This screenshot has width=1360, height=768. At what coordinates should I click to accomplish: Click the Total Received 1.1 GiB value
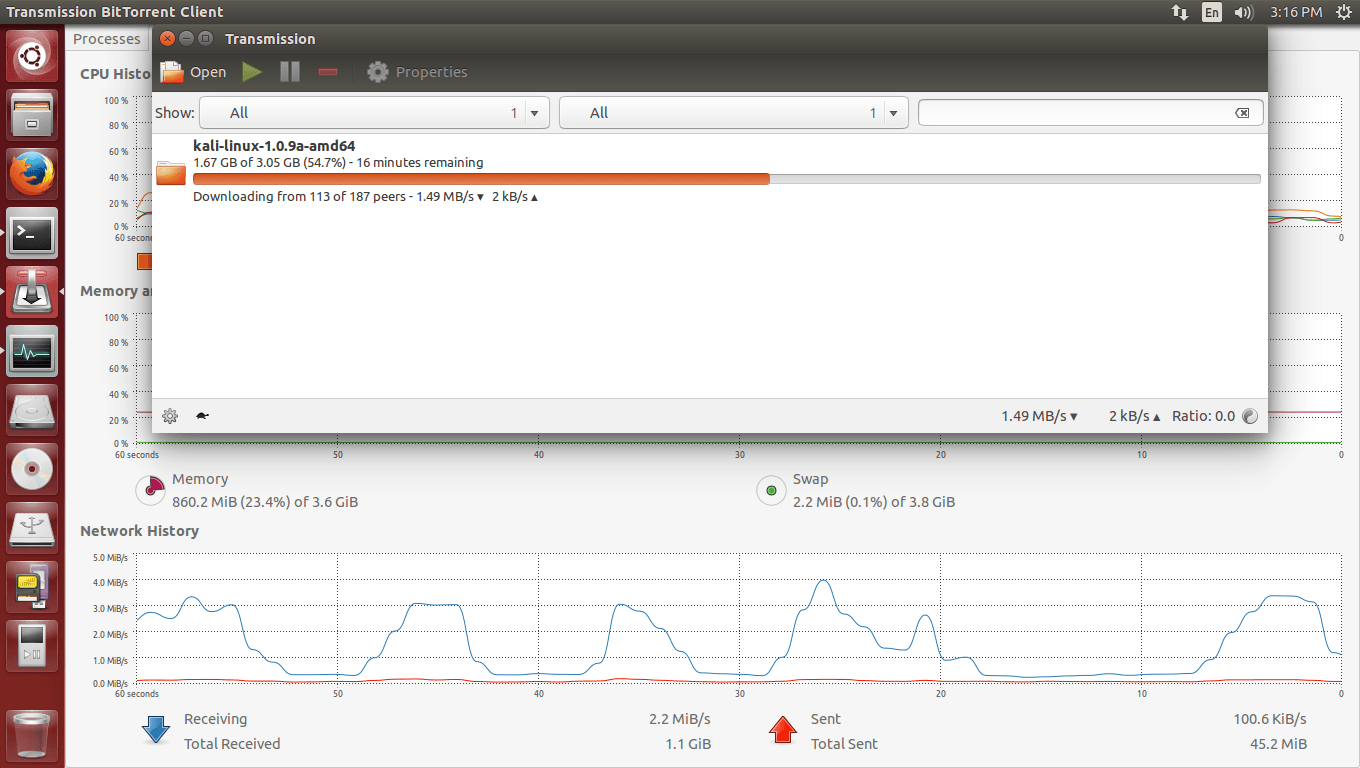pos(688,744)
